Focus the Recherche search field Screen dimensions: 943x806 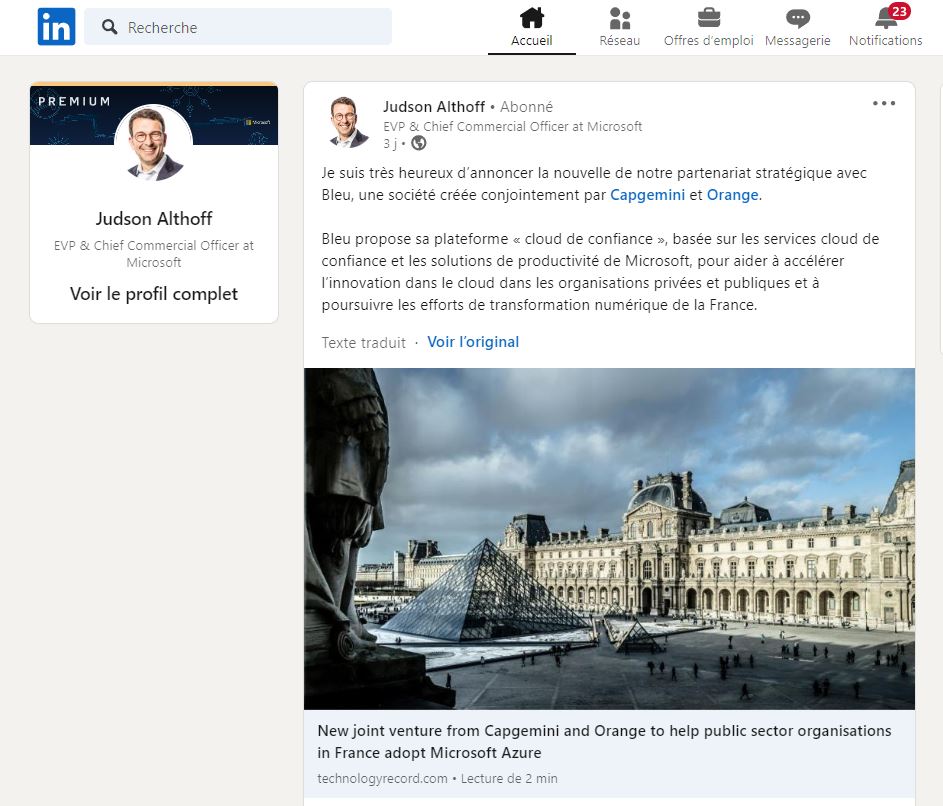(238, 26)
